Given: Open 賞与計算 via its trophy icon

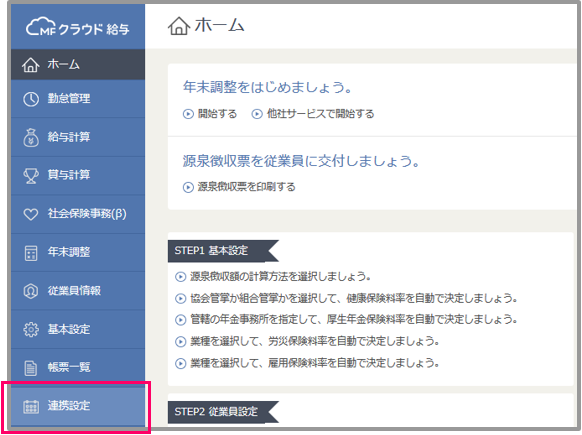Looking at the screenshot, I should pyautogui.click(x=31, y=176).
